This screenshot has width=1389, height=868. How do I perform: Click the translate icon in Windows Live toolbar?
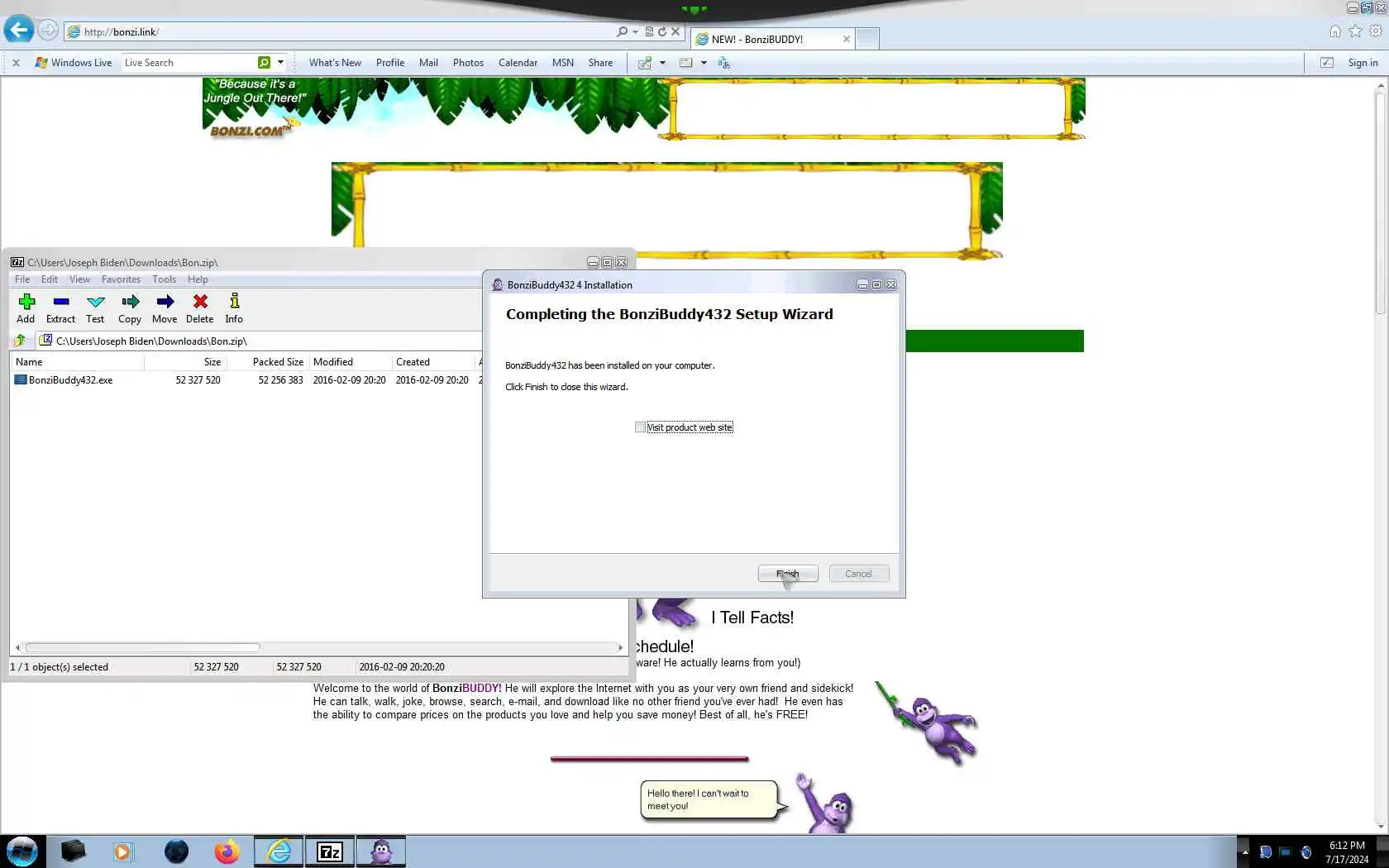tap(723, 63)
